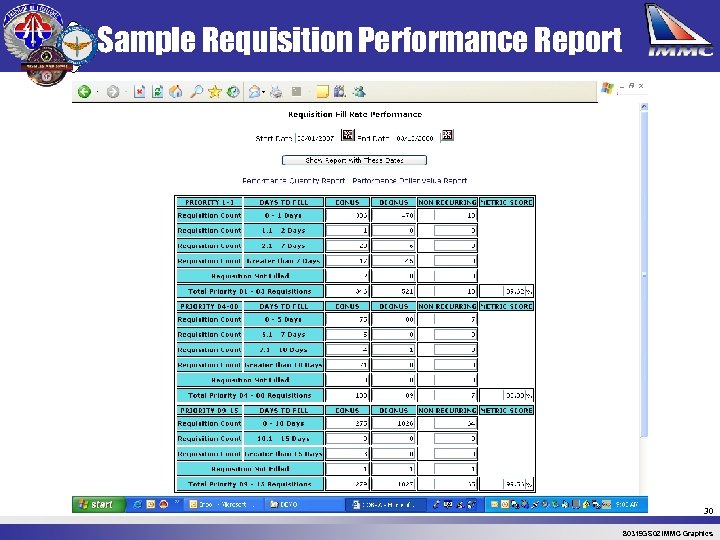Open the End Date calendar picker
Image resolution: width=720 pixels, height=540 pixels.
[447, 135]
